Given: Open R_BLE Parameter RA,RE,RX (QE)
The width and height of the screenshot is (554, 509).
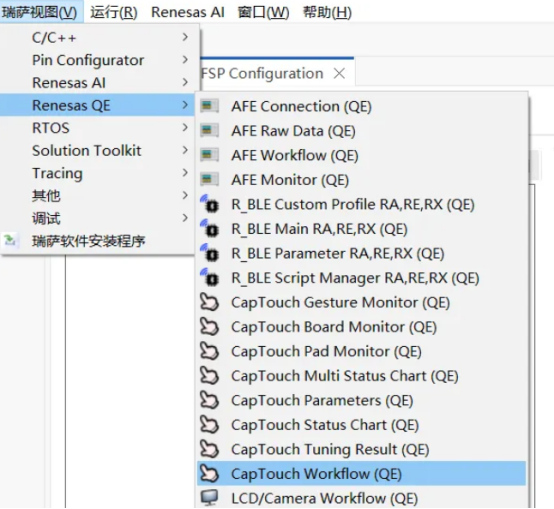Looking at the screenshot, I should (361, 253).
